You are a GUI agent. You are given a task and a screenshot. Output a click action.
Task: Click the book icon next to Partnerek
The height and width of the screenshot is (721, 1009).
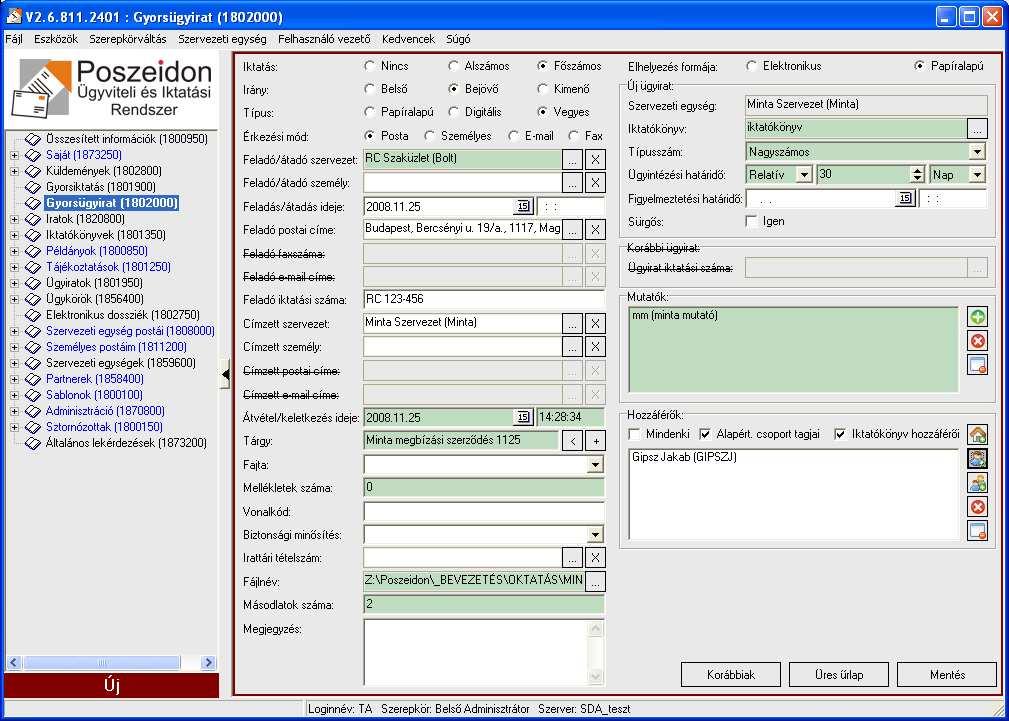click(33, 379)
